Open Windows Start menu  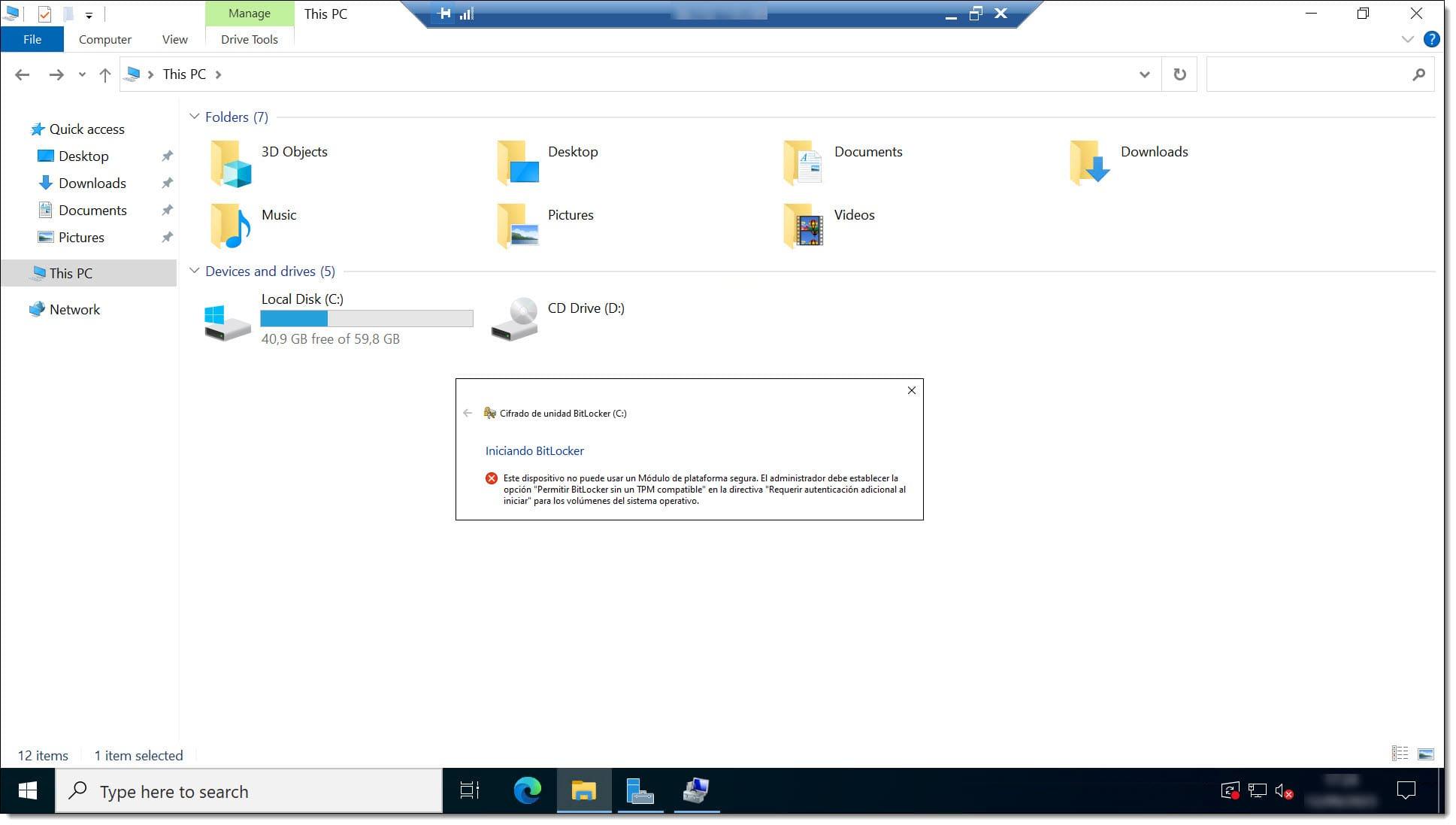click(28, 790)
